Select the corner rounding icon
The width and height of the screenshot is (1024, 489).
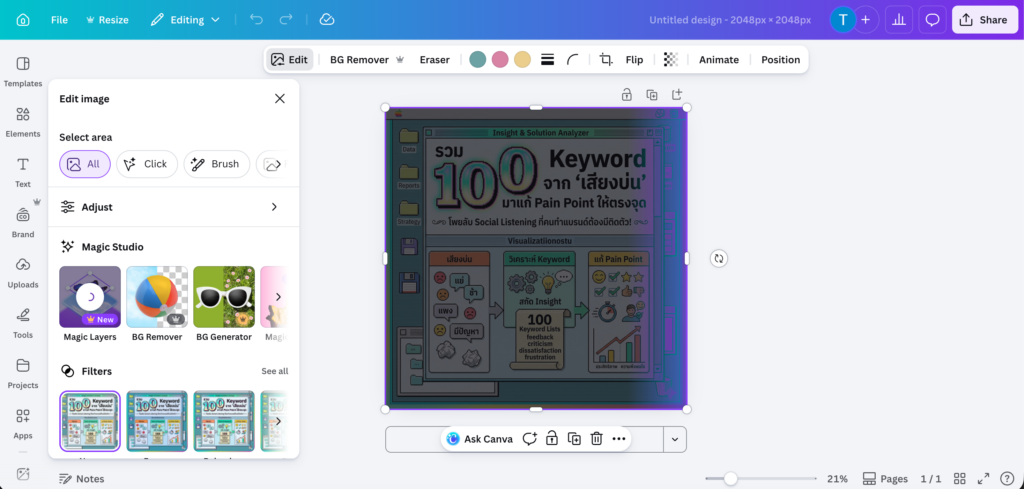point(573,60)
